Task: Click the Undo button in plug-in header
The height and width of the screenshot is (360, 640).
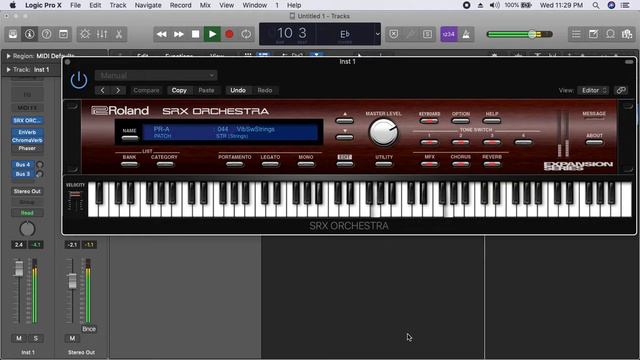Action: (x=238, y=90)
